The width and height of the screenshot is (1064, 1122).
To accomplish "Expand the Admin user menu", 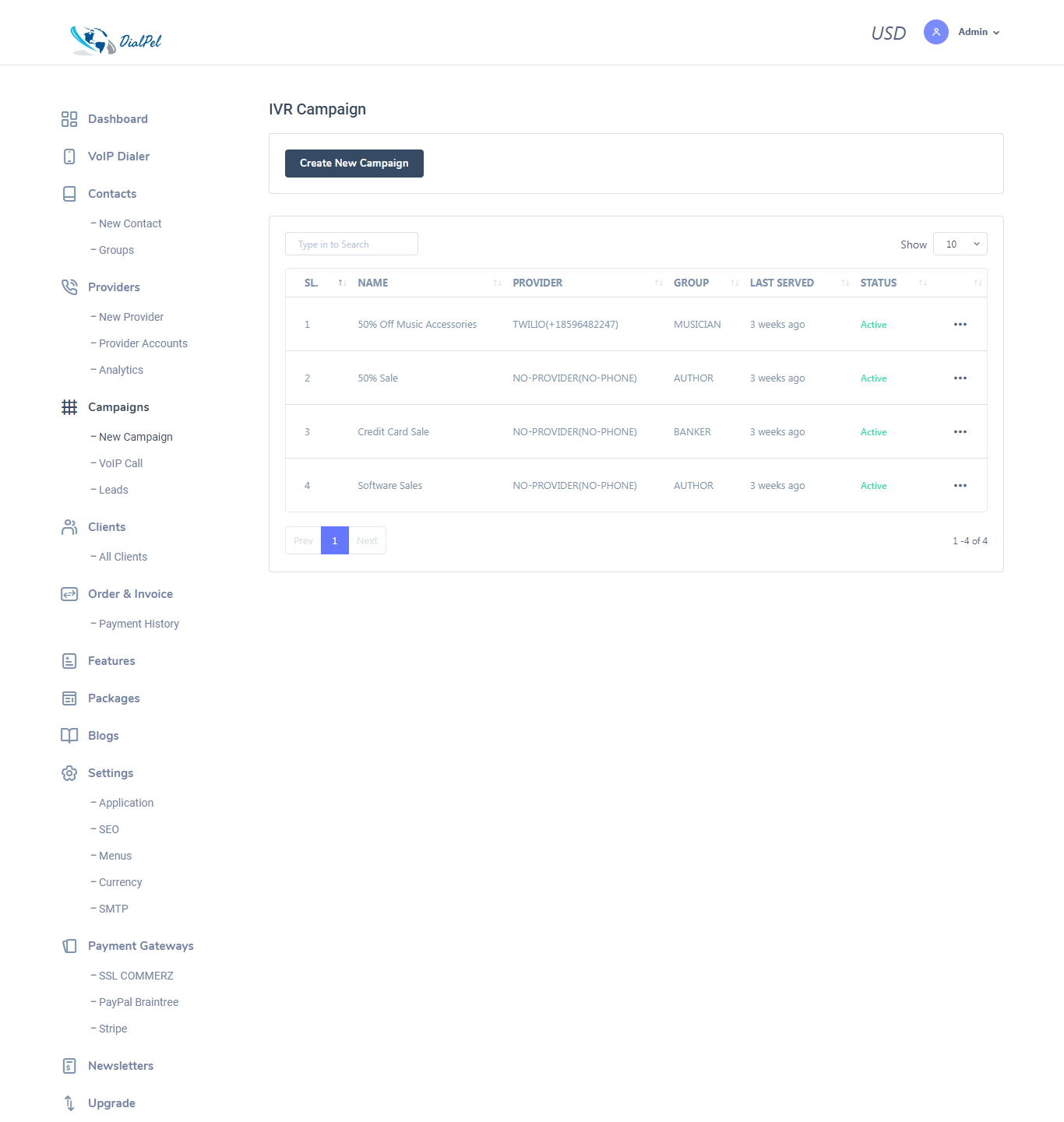I will [978, 33].
